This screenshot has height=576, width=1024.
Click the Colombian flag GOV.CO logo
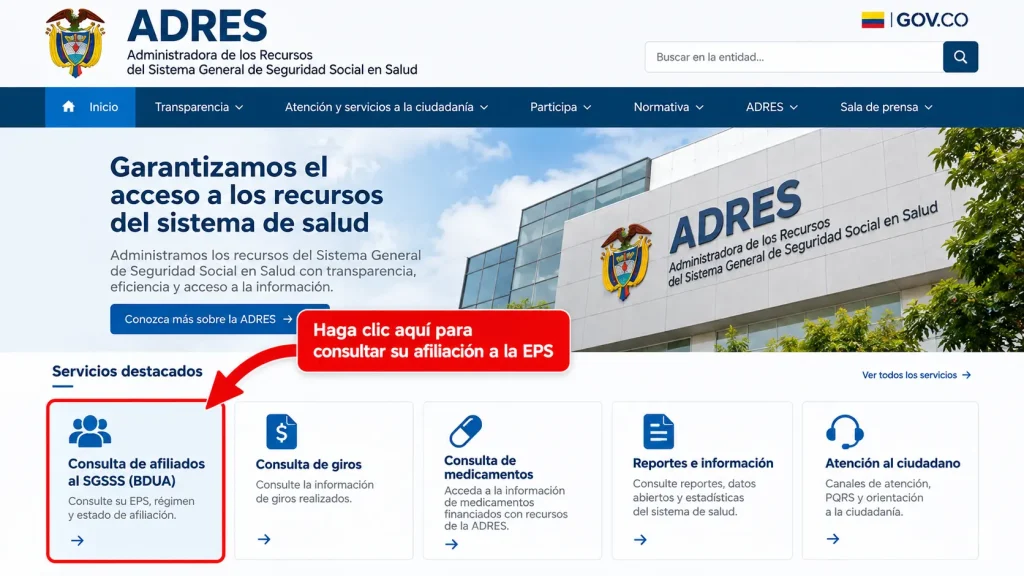click(x=914, y=20)
